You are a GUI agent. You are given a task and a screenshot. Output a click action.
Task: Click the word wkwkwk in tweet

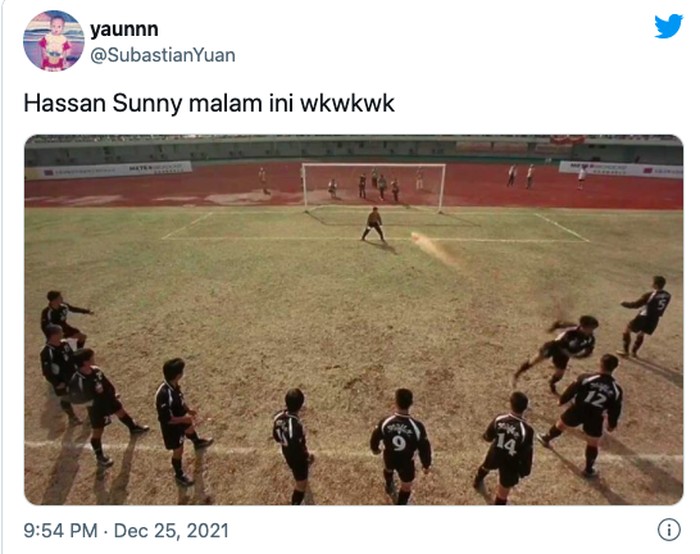[347, 104]
